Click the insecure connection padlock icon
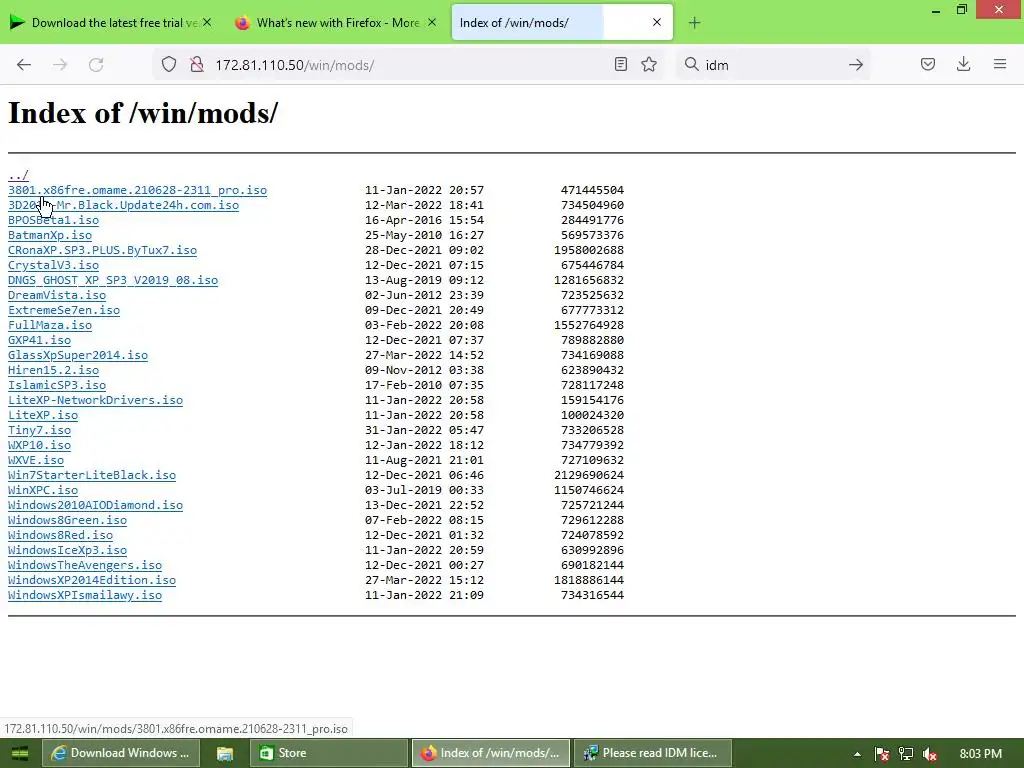The image size is (1024, 768). click(x=197, y=65)
